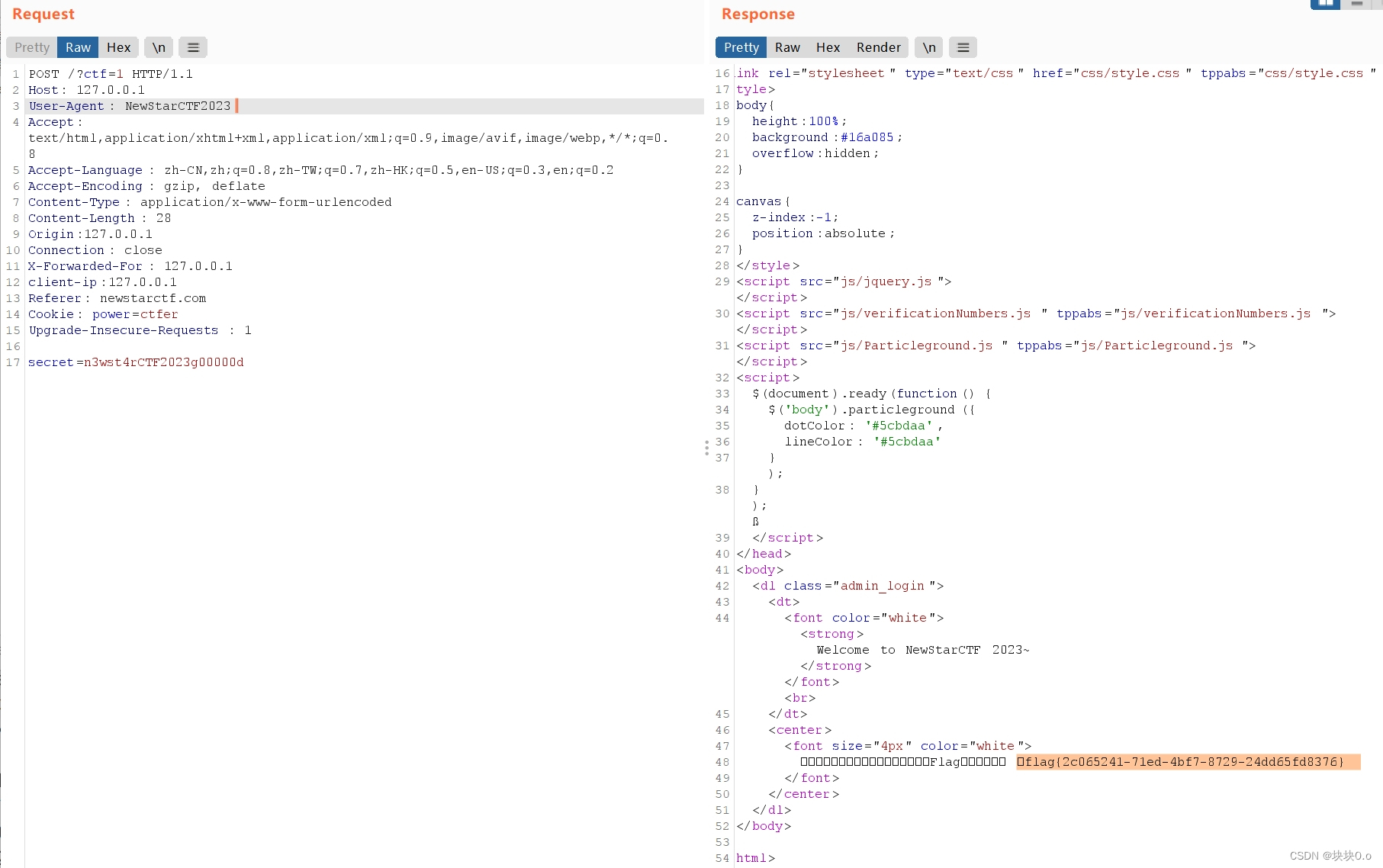Click the Accept-Language header line
Image resolution: width=1383 pixels, height=868 pixels.
click(x=320, y=170)
